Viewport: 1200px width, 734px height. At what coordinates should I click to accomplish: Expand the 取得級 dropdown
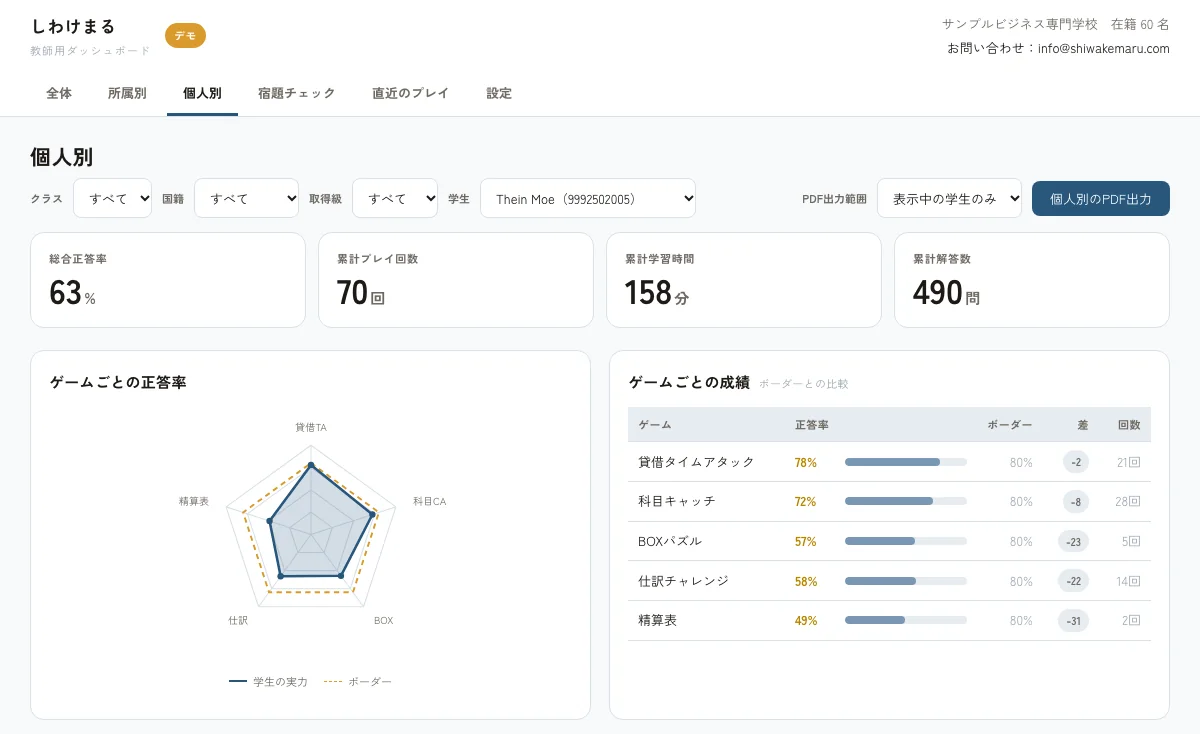pos(394,198)
